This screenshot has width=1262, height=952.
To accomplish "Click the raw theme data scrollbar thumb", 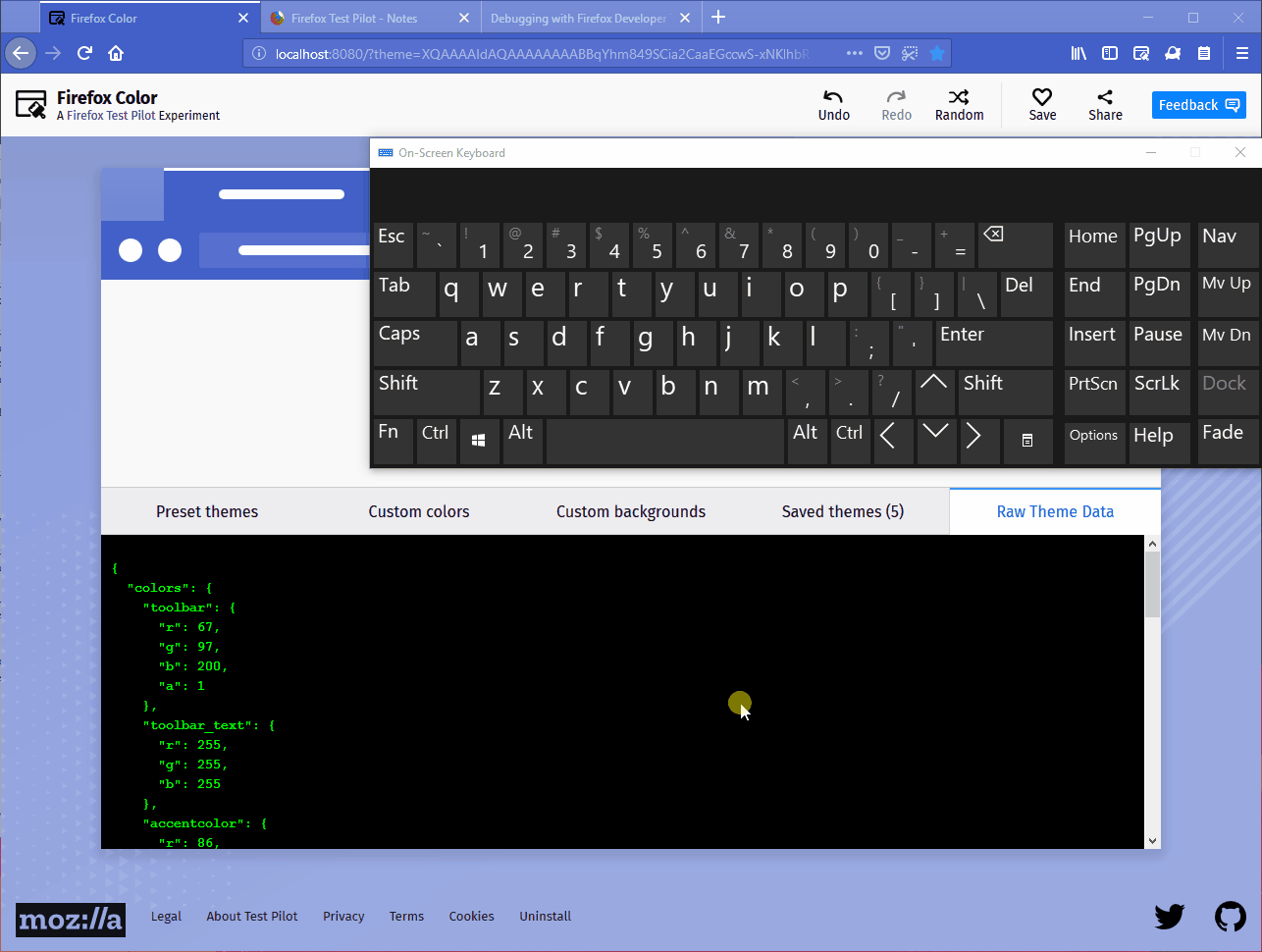I will [1152, 585].
